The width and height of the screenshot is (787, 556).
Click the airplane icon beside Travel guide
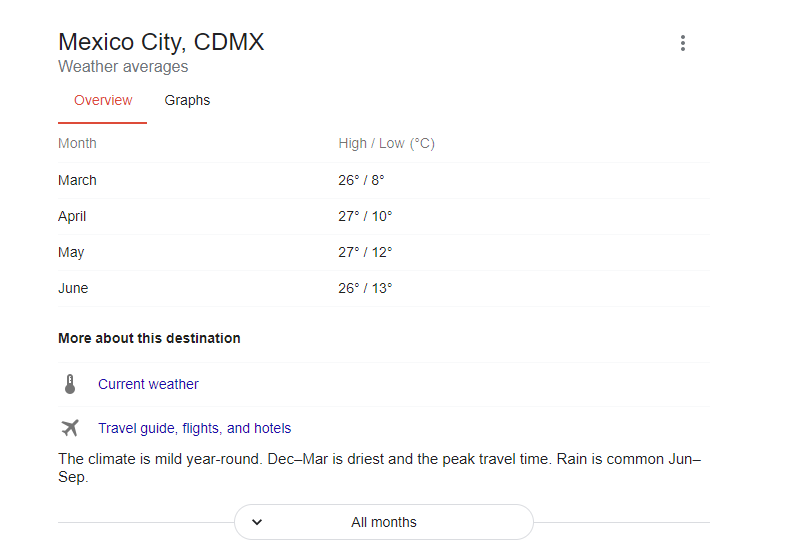tap(70, 428)
